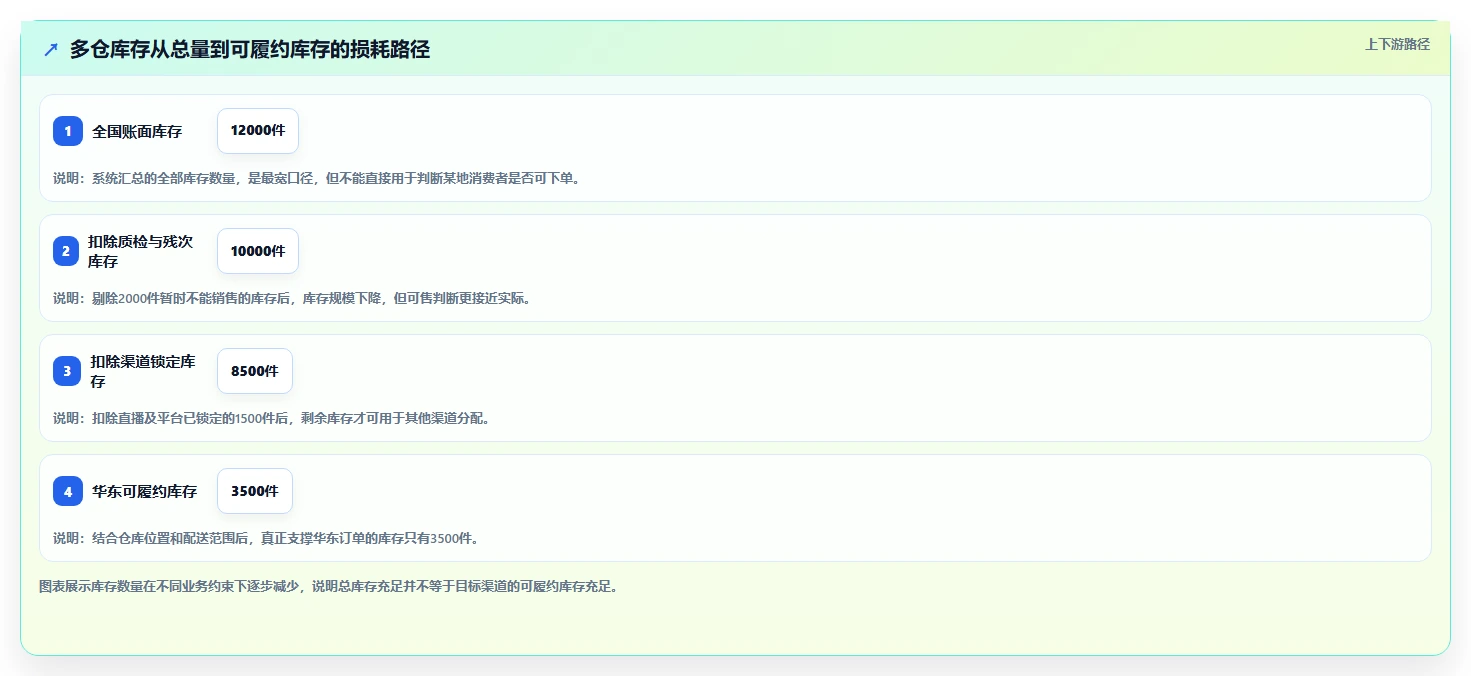Click the 扣除质检与残次库存 step label
Viewport: 1471px width, 676px height.
(140, 251)
